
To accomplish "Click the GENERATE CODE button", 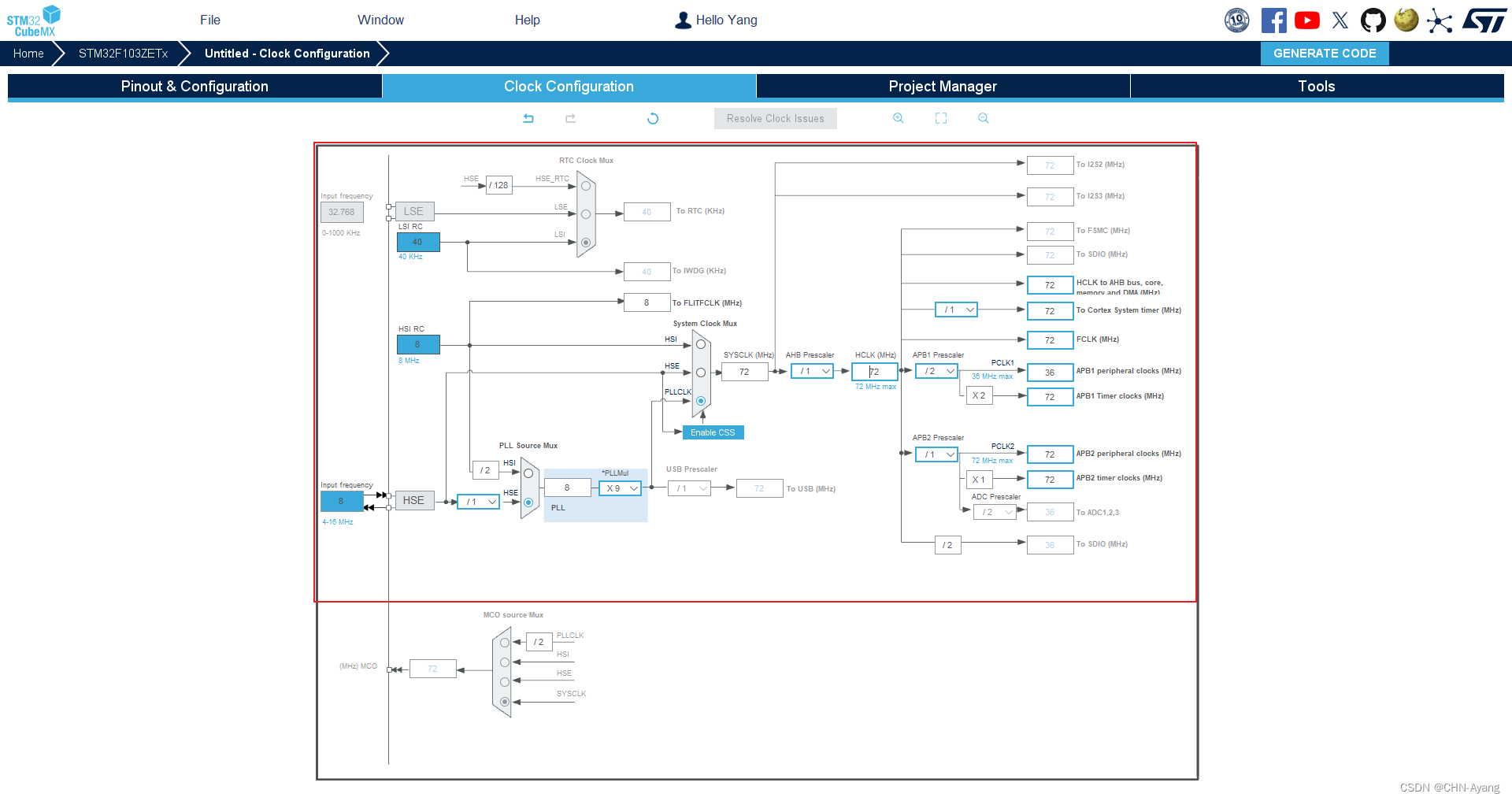I will click(x=1325, y=54).
